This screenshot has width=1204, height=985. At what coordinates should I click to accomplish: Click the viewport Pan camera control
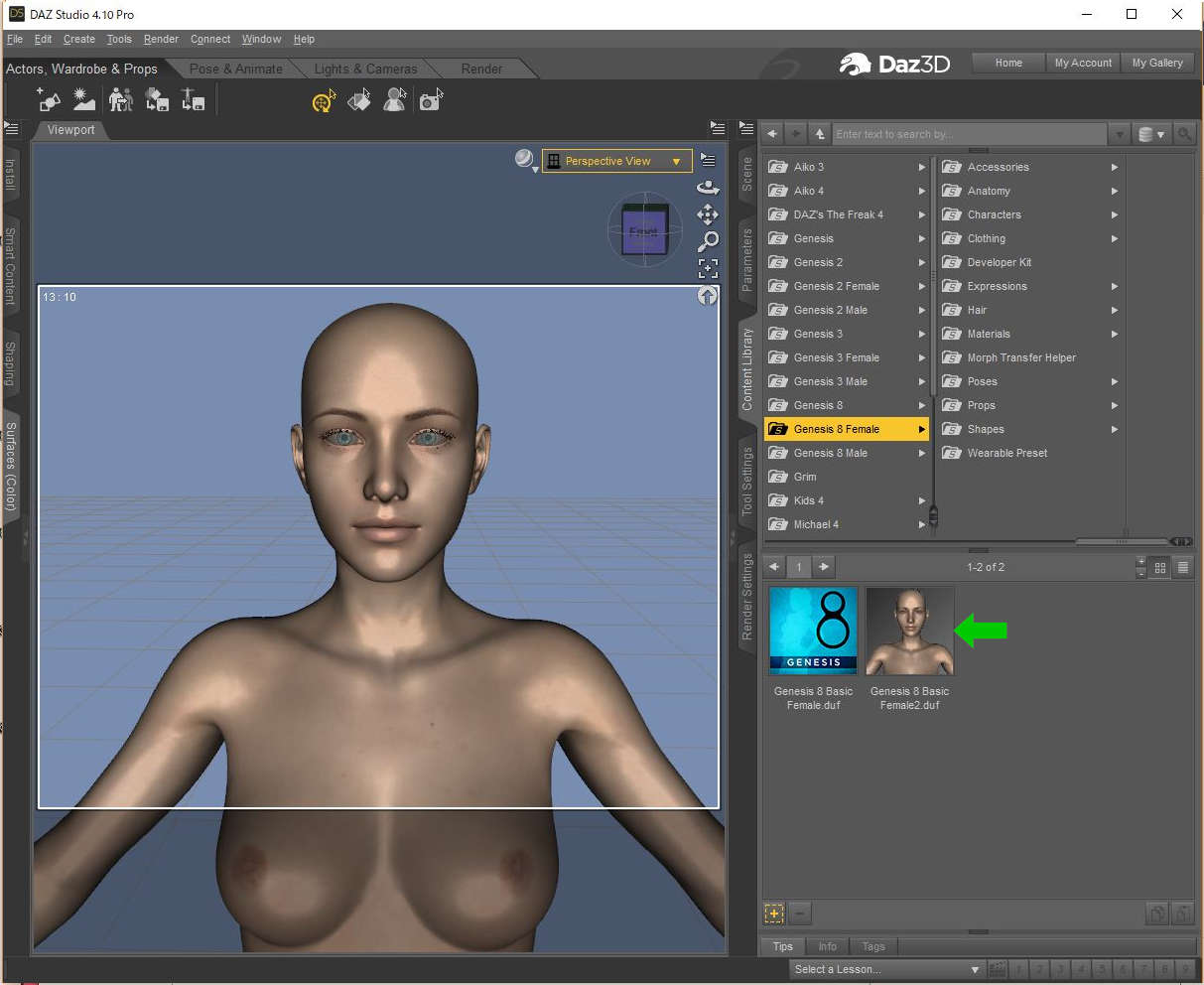(707, 214)
